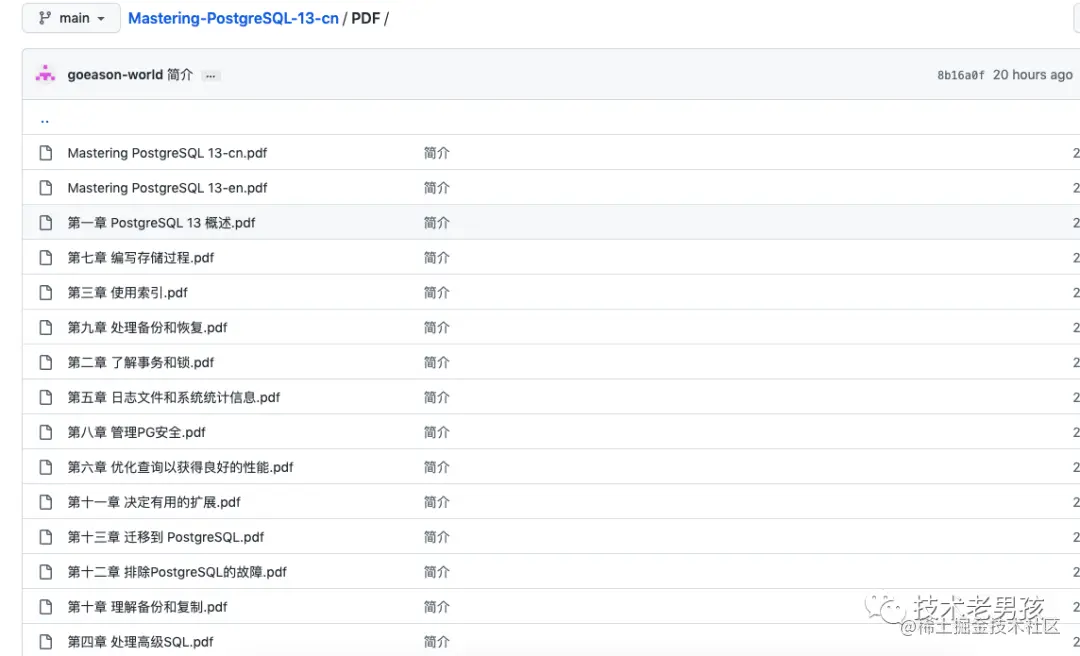Click file icon for 第四章 处理高级SQL.pdf
The image size is (1080, 656).
(45, 642)
